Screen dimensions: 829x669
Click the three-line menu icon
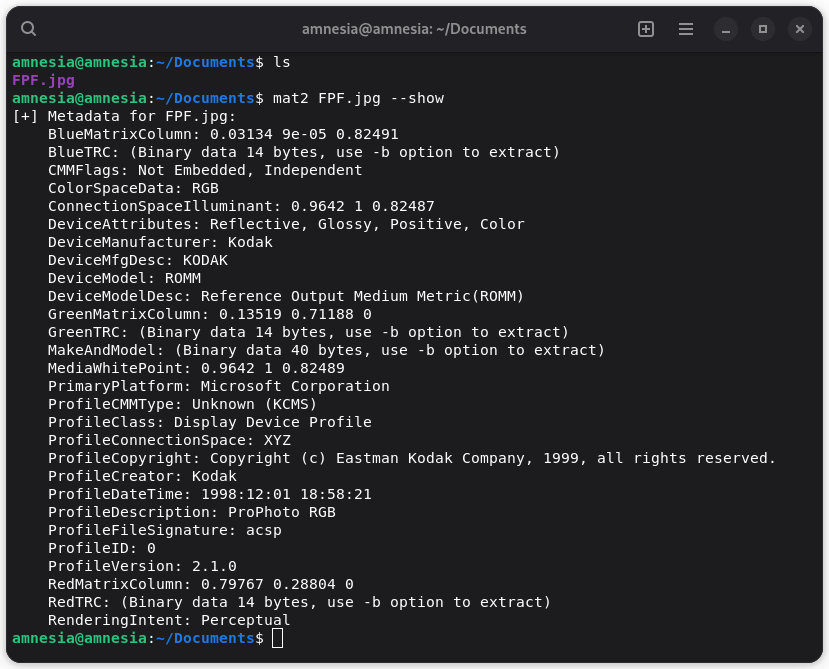pyautogui.click(x=686, y=29)
